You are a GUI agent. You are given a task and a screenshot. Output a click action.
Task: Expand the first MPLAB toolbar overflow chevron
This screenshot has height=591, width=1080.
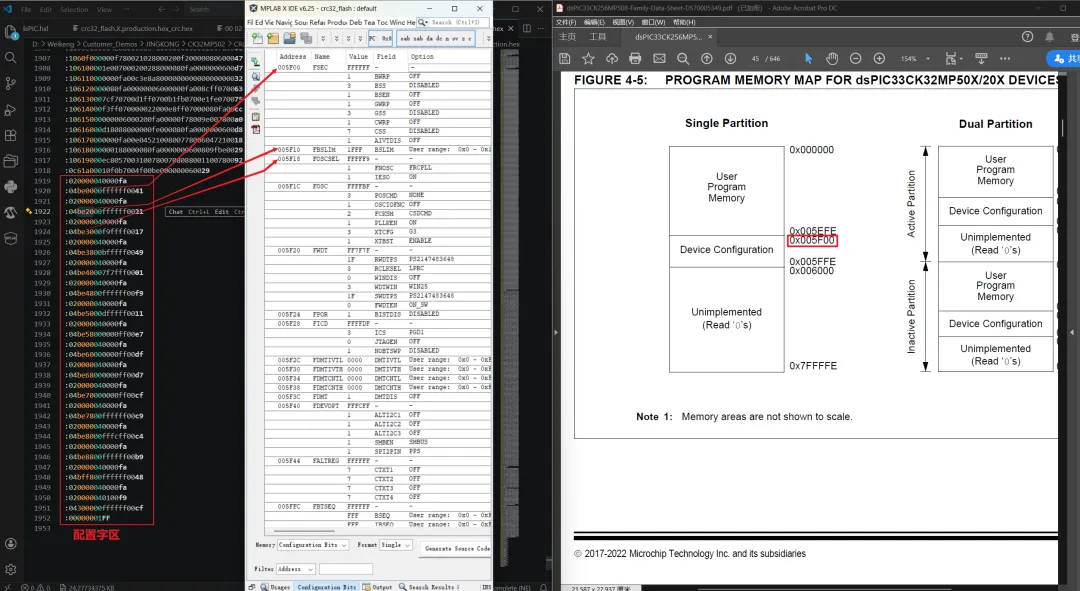322,39
